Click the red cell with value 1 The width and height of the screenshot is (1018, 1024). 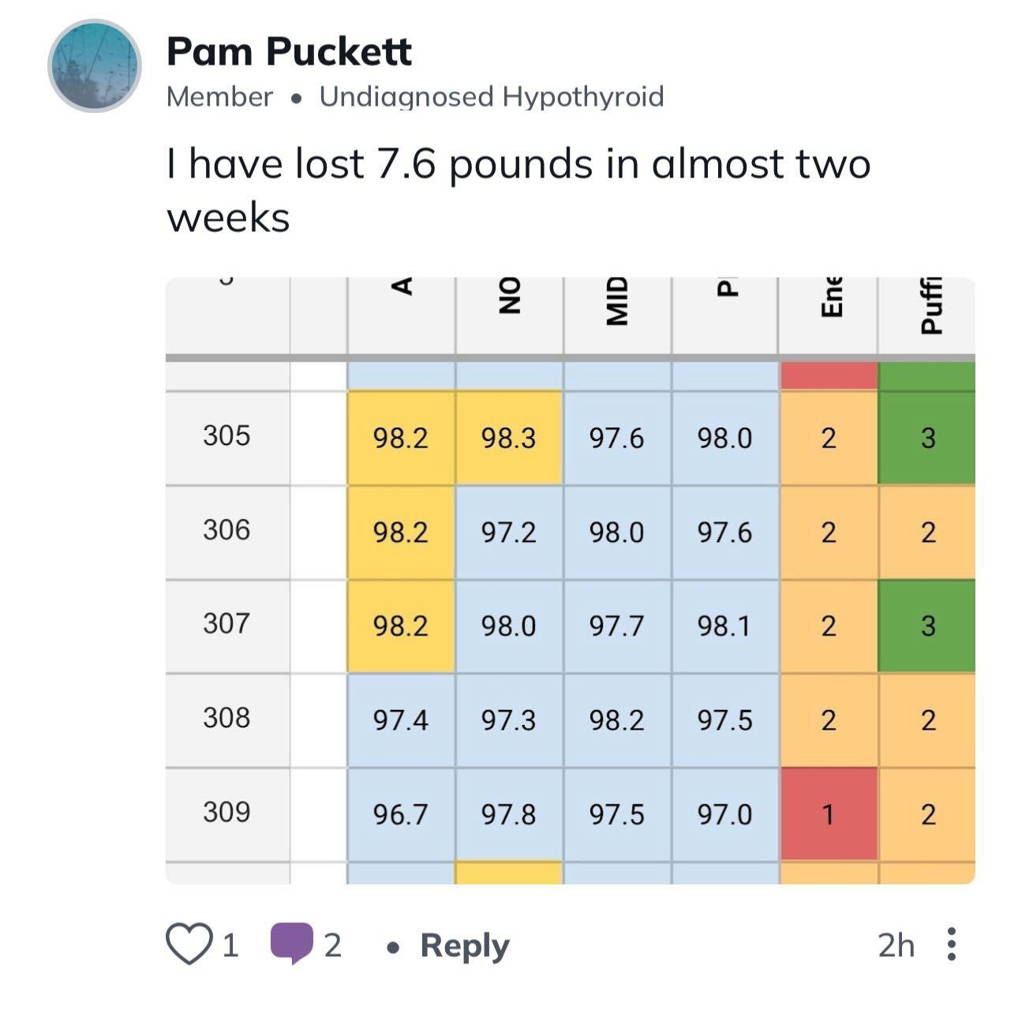tap(828, 814)
